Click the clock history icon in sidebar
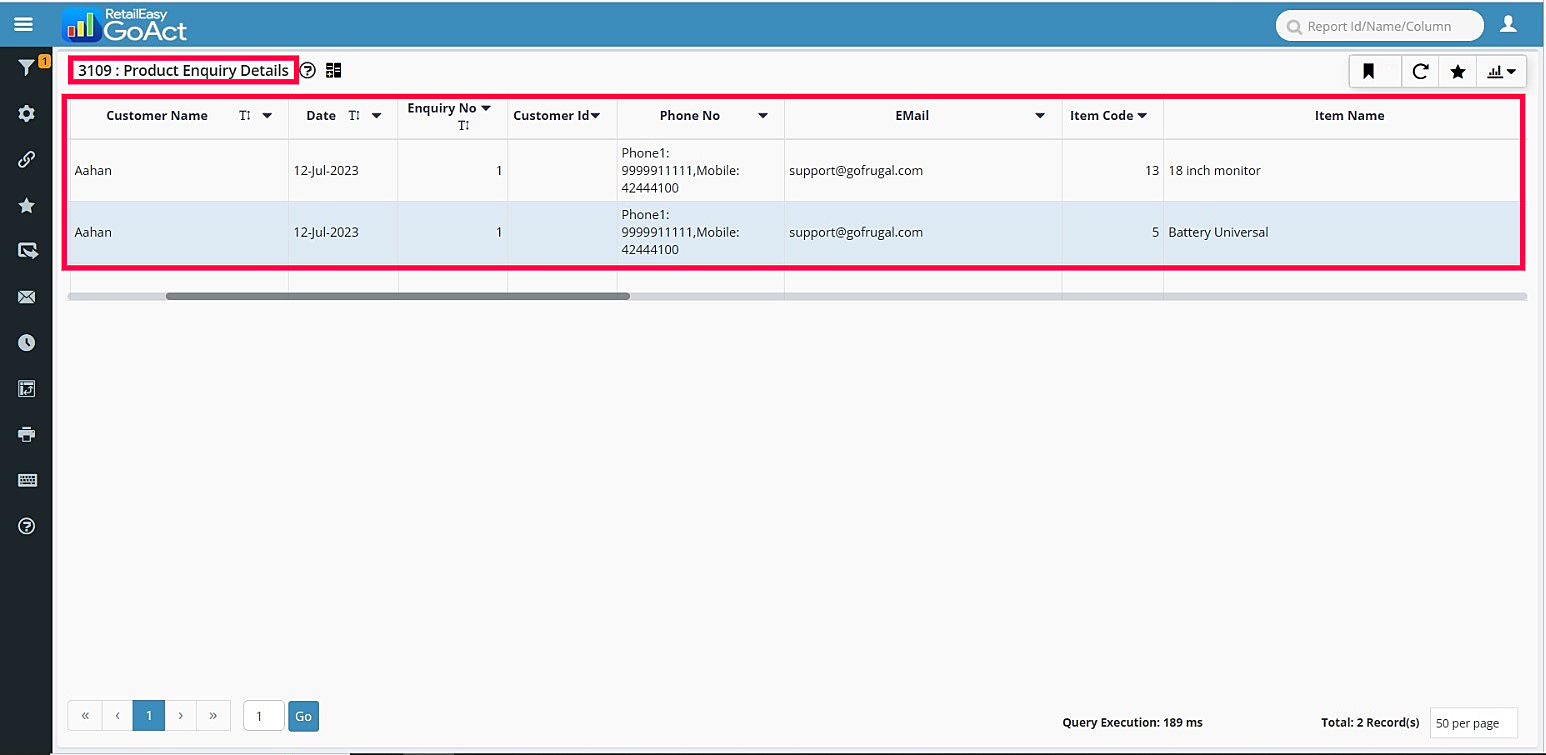 (27, 343)
